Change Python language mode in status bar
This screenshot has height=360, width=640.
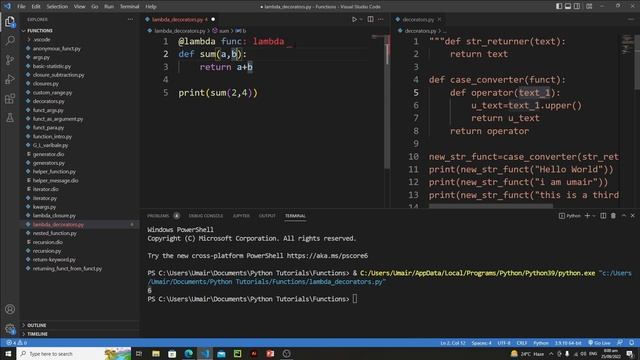pyautogui.click(x=541, y=343)
